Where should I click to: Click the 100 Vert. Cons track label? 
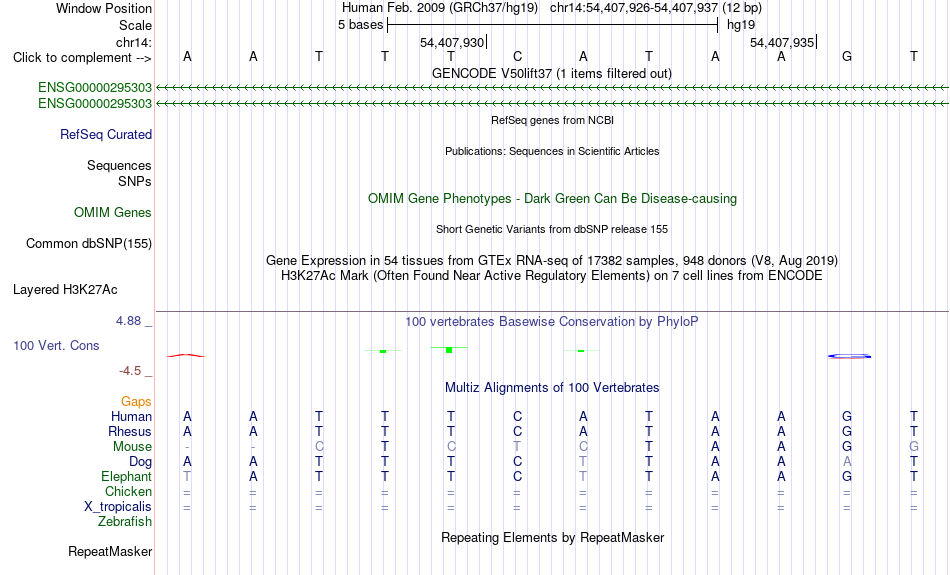[56, 345]
